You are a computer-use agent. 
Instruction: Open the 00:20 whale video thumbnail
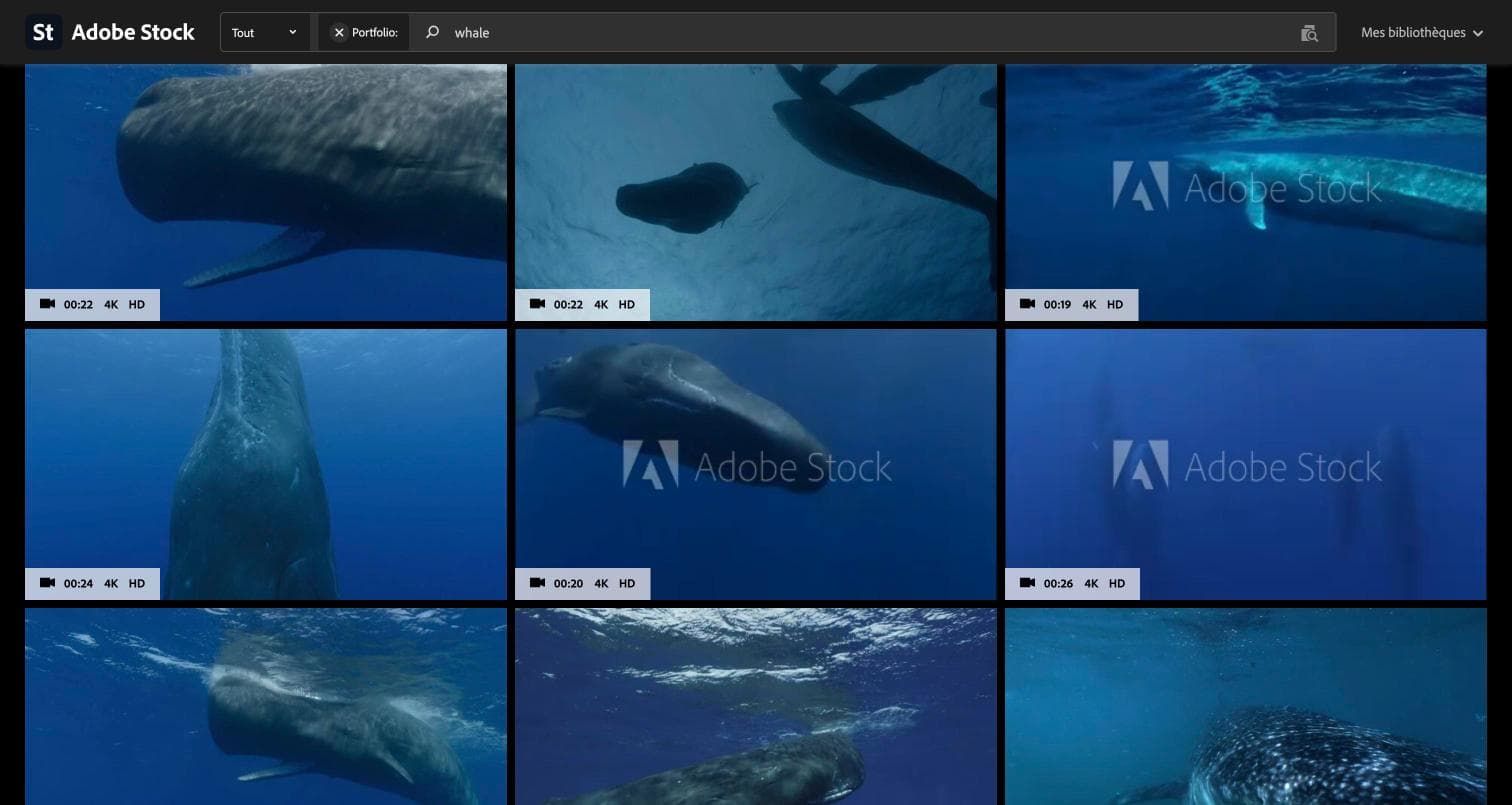point(756,465)
